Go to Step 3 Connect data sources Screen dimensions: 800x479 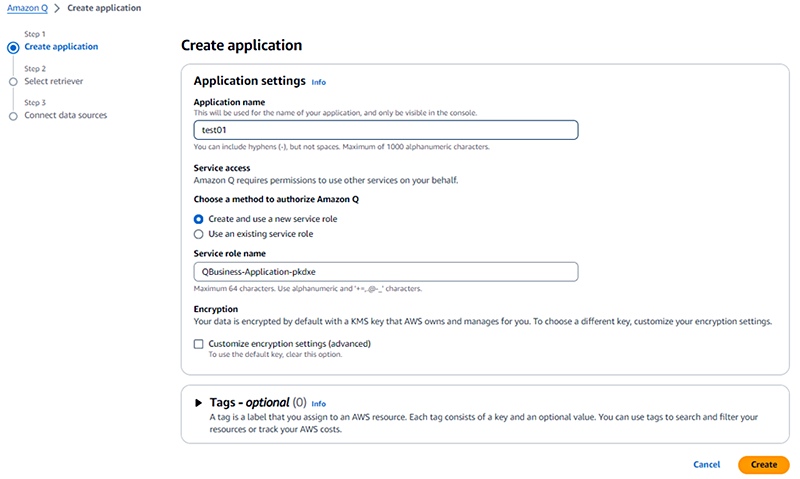(x=66, y=115)
